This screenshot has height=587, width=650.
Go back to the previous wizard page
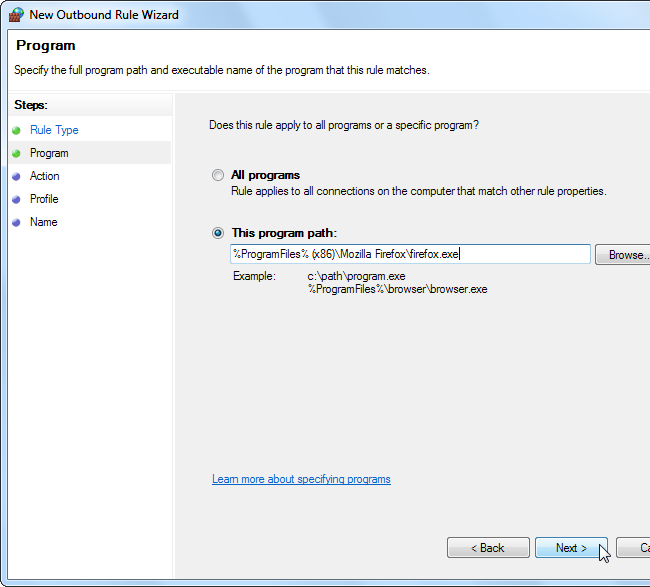click(488, 548)
